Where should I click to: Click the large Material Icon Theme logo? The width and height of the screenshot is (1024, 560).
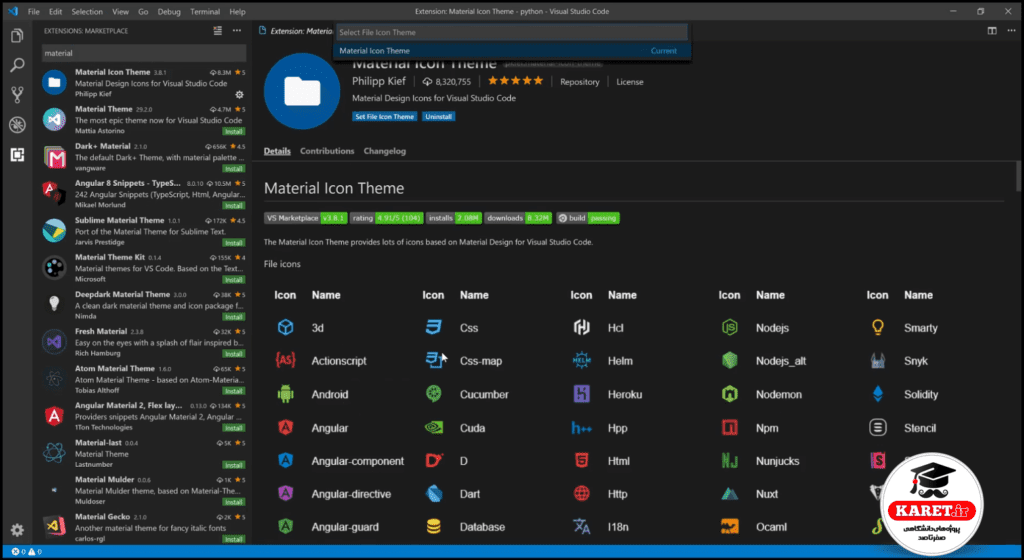(x=302, y=91)
